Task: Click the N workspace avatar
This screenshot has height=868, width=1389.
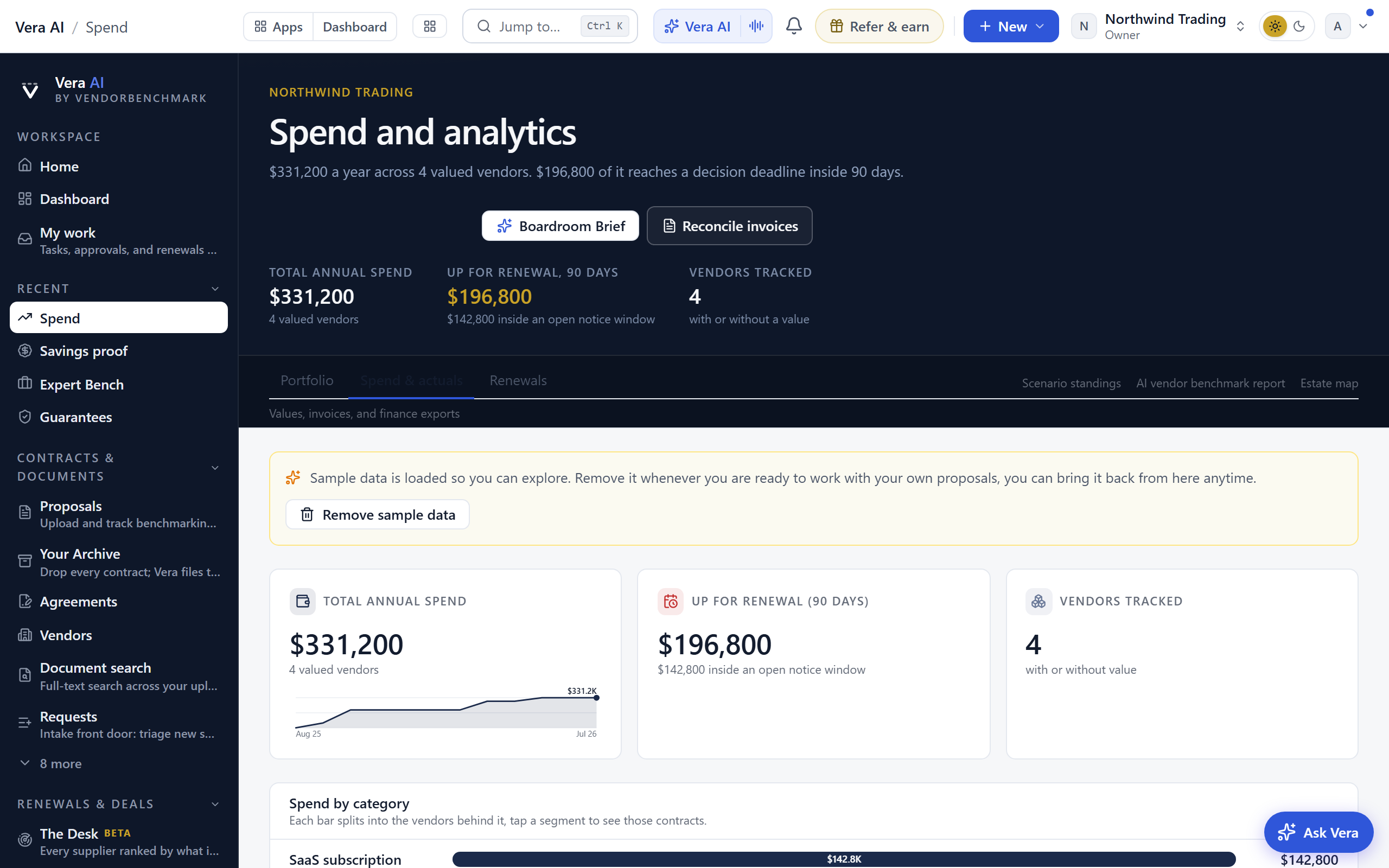Action: point(1084,27)
